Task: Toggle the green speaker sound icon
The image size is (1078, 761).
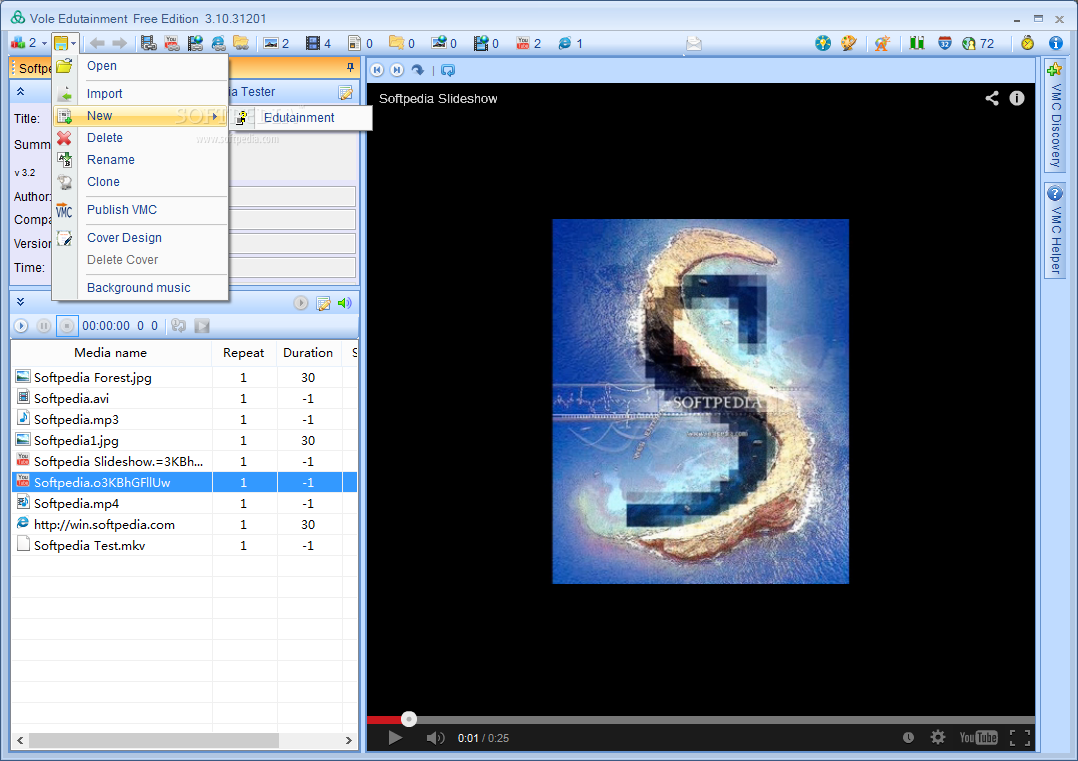Action: 344,303
